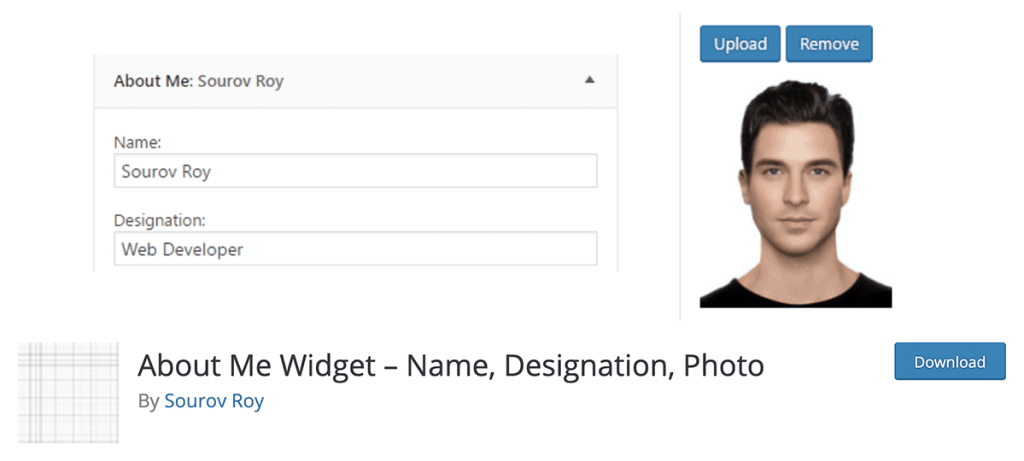Click the plaid plugin icon thumbnail
Viewport: 1024px width, 461px height.
pyautogui.click(x=68, y=392)
